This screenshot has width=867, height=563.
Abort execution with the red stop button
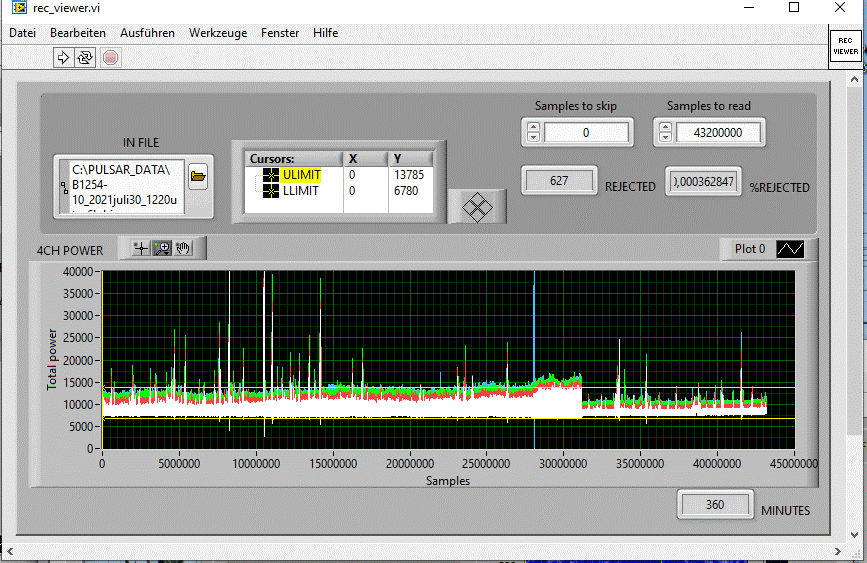point(111,58)
